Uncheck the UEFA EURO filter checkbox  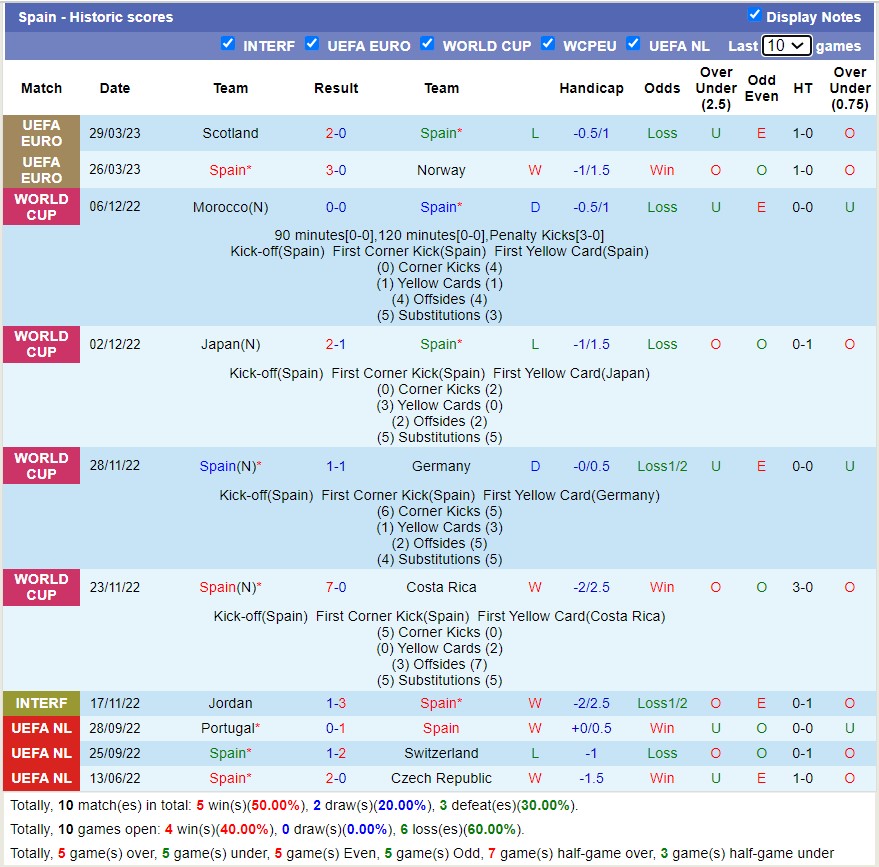[x=312, y=44]
